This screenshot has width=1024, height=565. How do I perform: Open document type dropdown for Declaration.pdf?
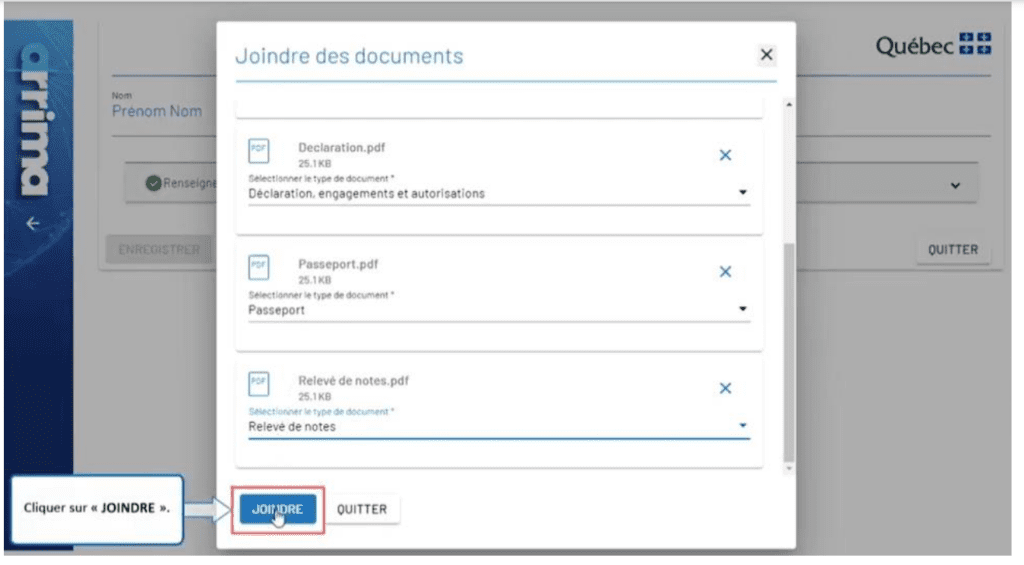click(498, 193)
